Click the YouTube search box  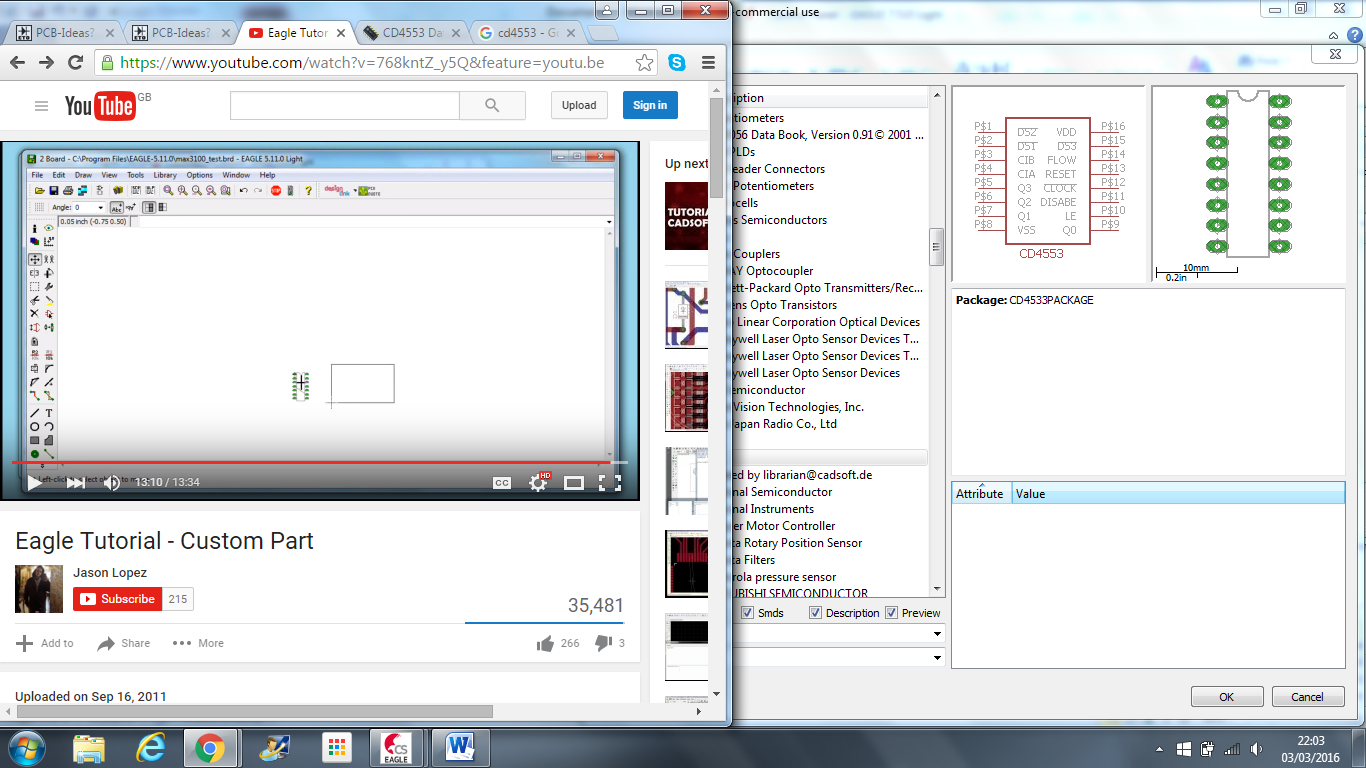(x=344, y=105)
